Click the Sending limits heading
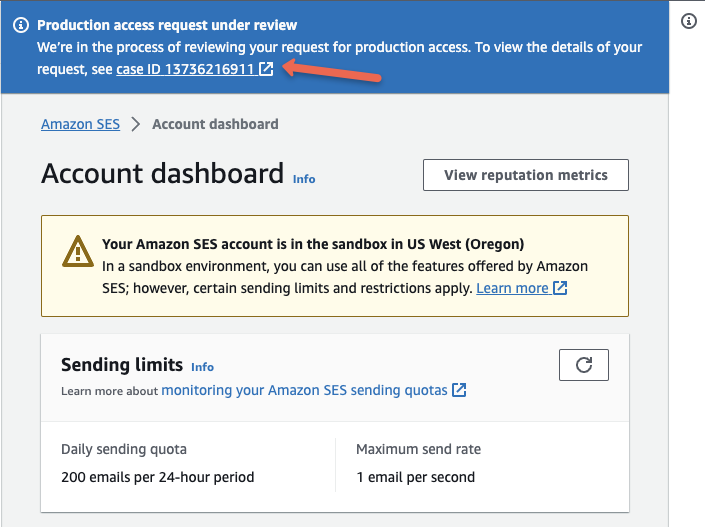This screenshot has width=705, height=527. [122, 365]
